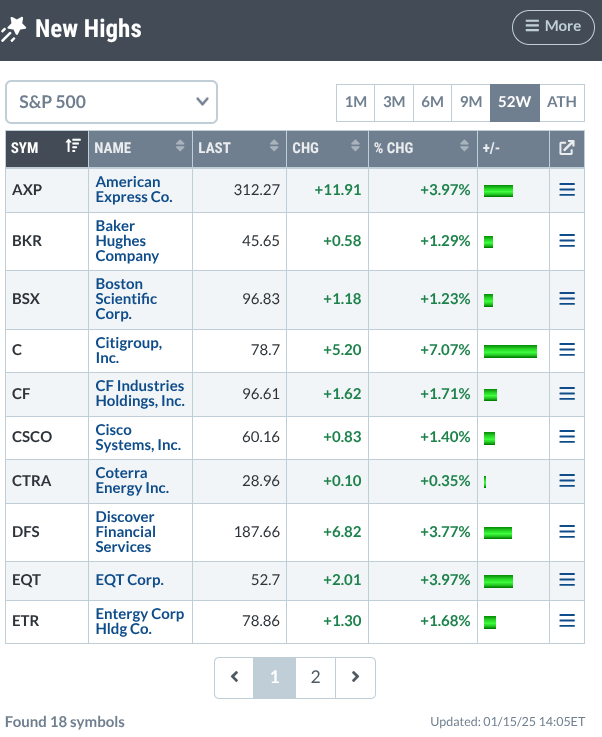Viewport: 602px width, 737px height.
Task: Click the last price 187.66
Action: pyautogui.click(x=257, y=532)
